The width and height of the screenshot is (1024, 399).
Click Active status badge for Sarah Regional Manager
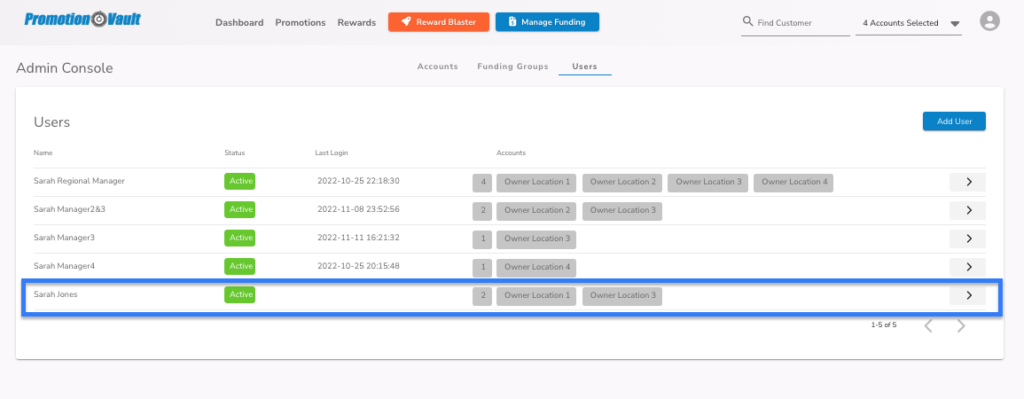point(240,182)
